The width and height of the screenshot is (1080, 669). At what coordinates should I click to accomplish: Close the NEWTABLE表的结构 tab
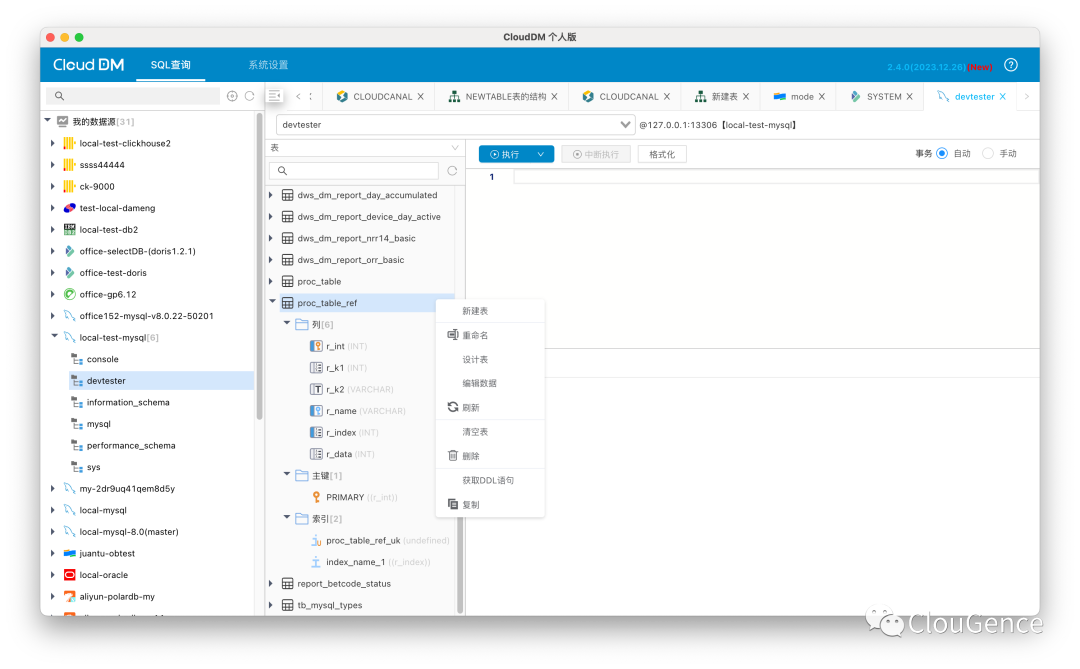(x=554, y=96)
